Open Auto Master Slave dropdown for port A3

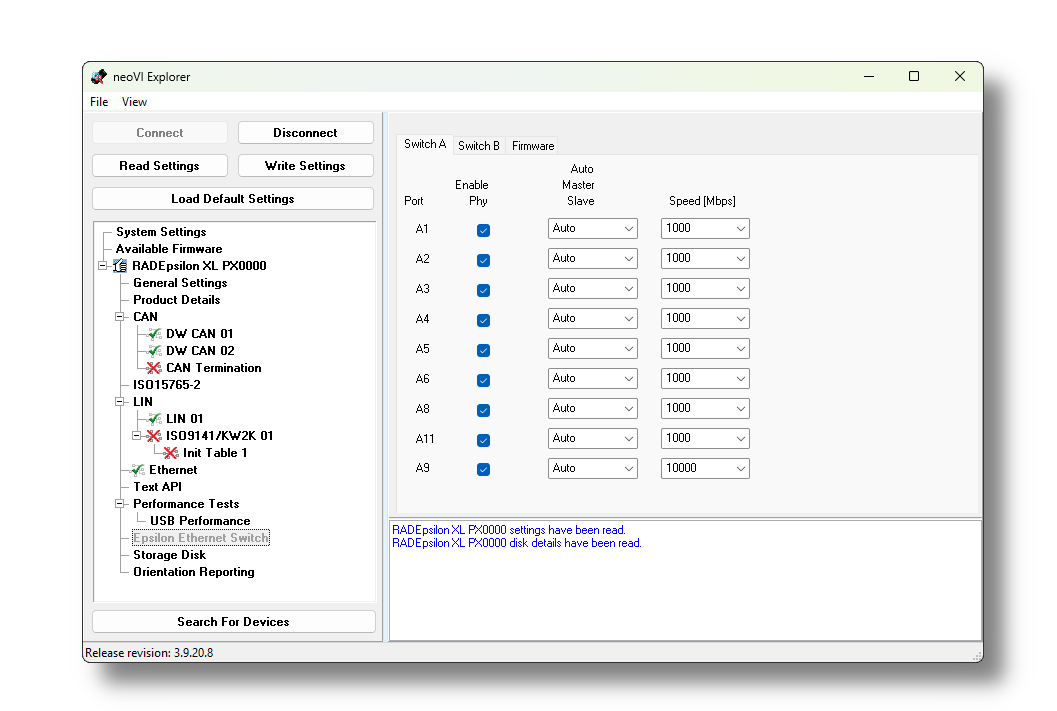tap(593, 288)
